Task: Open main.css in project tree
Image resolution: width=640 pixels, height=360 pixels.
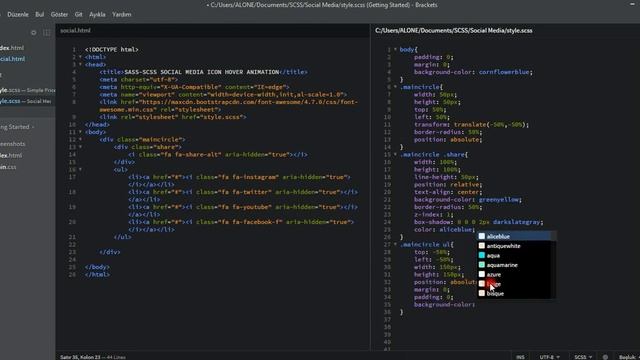Action: pyautogui.click(x=8, y=167)
